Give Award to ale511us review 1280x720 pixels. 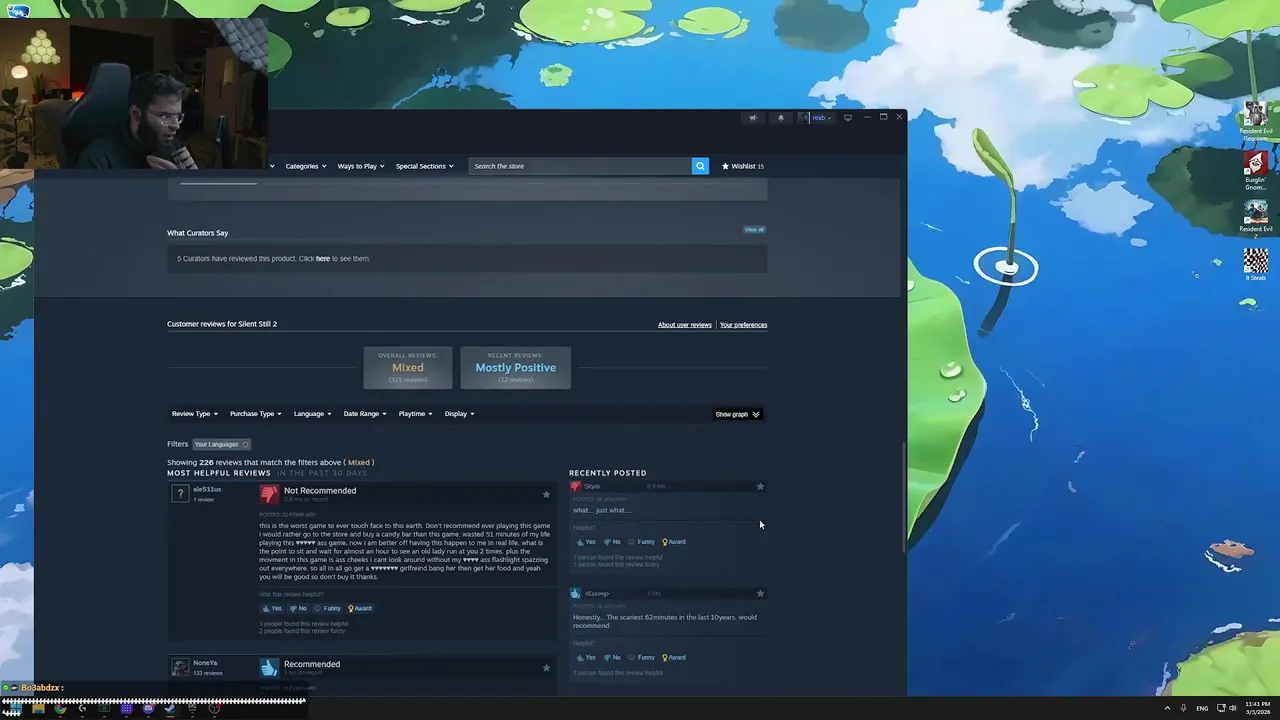click(x=360, y=608)
